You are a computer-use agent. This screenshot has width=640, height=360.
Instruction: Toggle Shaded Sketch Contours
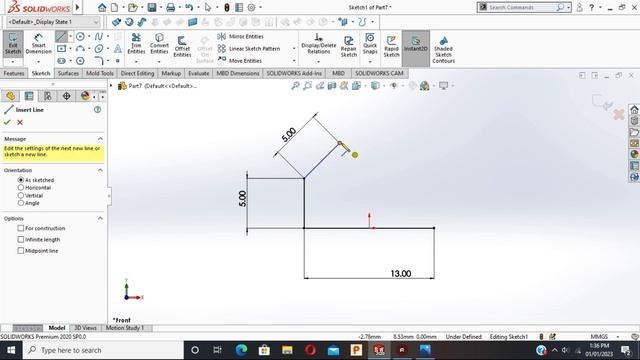[443, 49]
